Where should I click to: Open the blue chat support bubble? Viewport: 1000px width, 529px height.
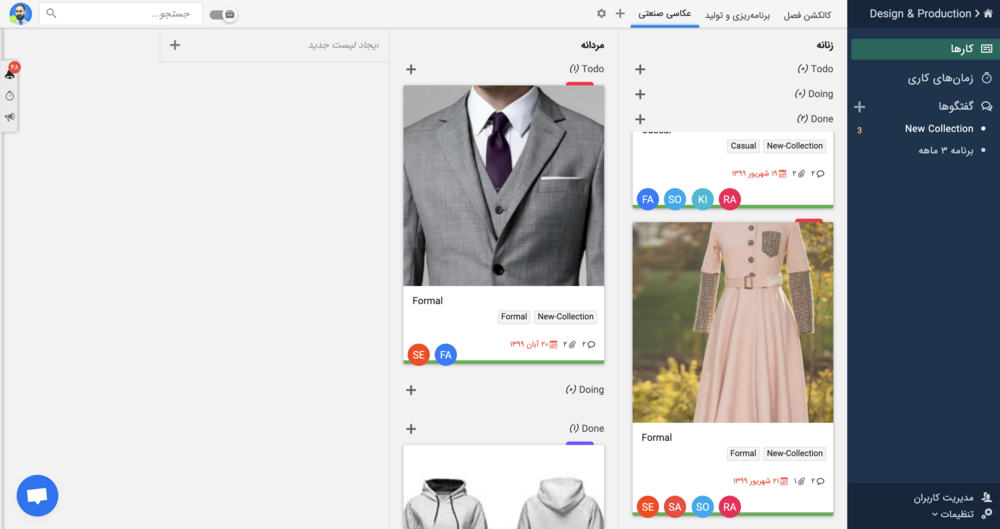pyautogui.click(x=38, y=495)
